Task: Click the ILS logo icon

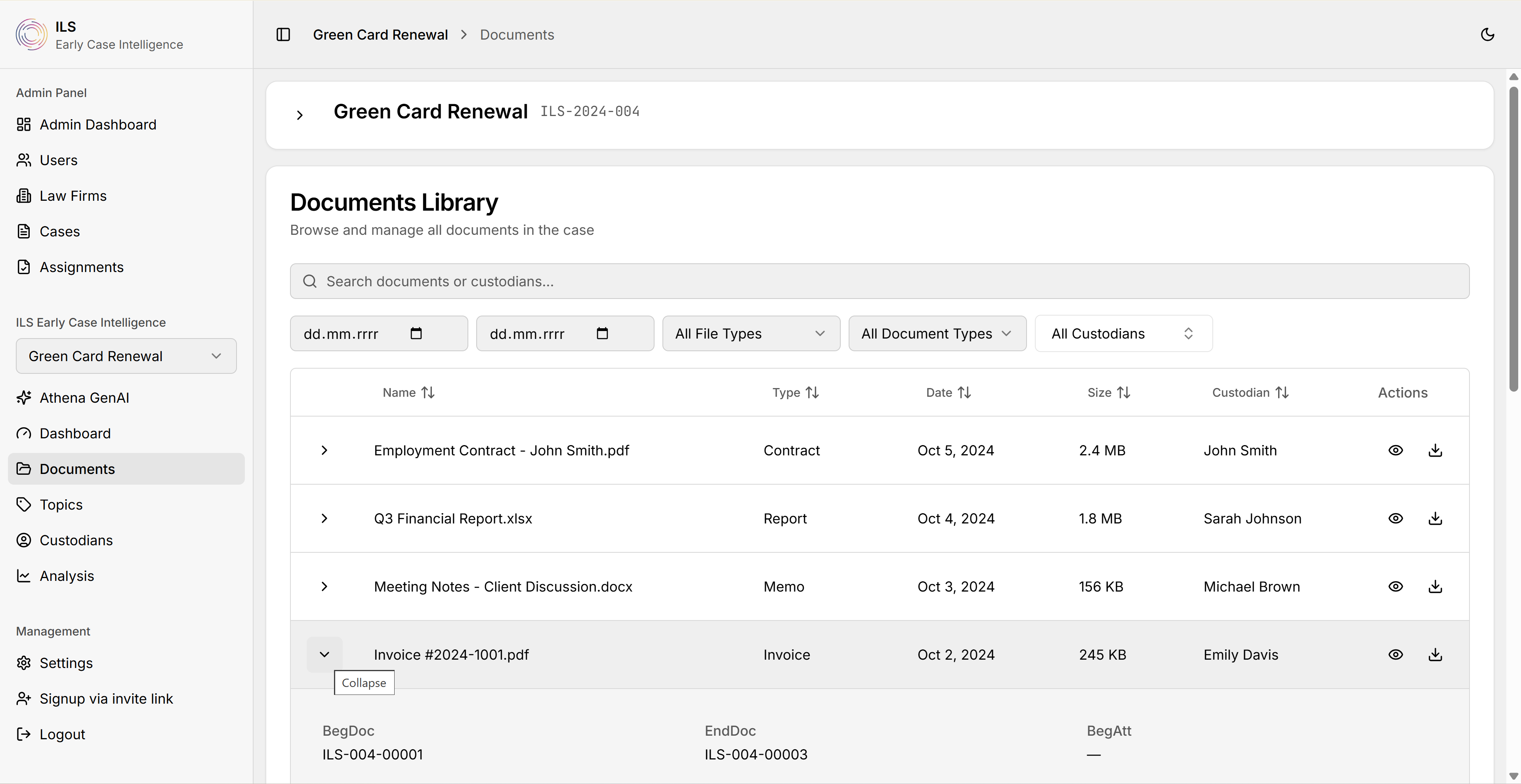Action: click(x=31, y=35)
